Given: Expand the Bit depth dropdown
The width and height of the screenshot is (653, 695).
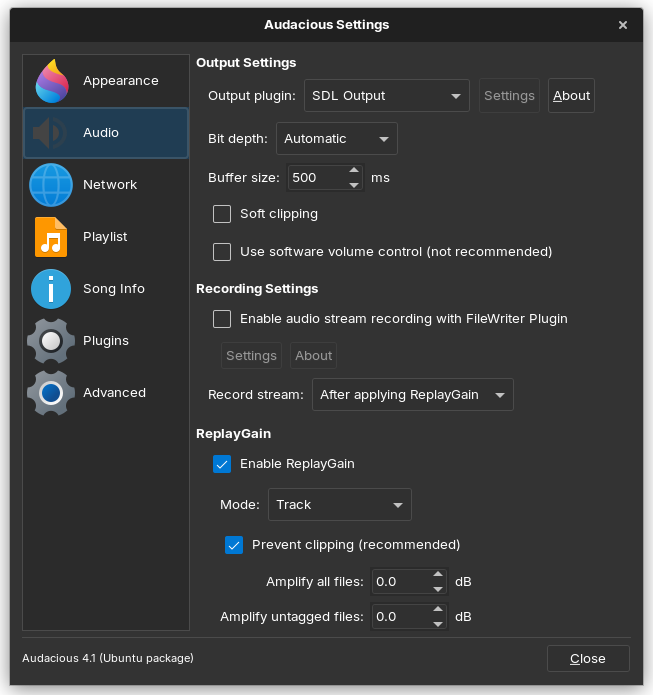Looking at the screenshot, I should (x=336, y=139).
